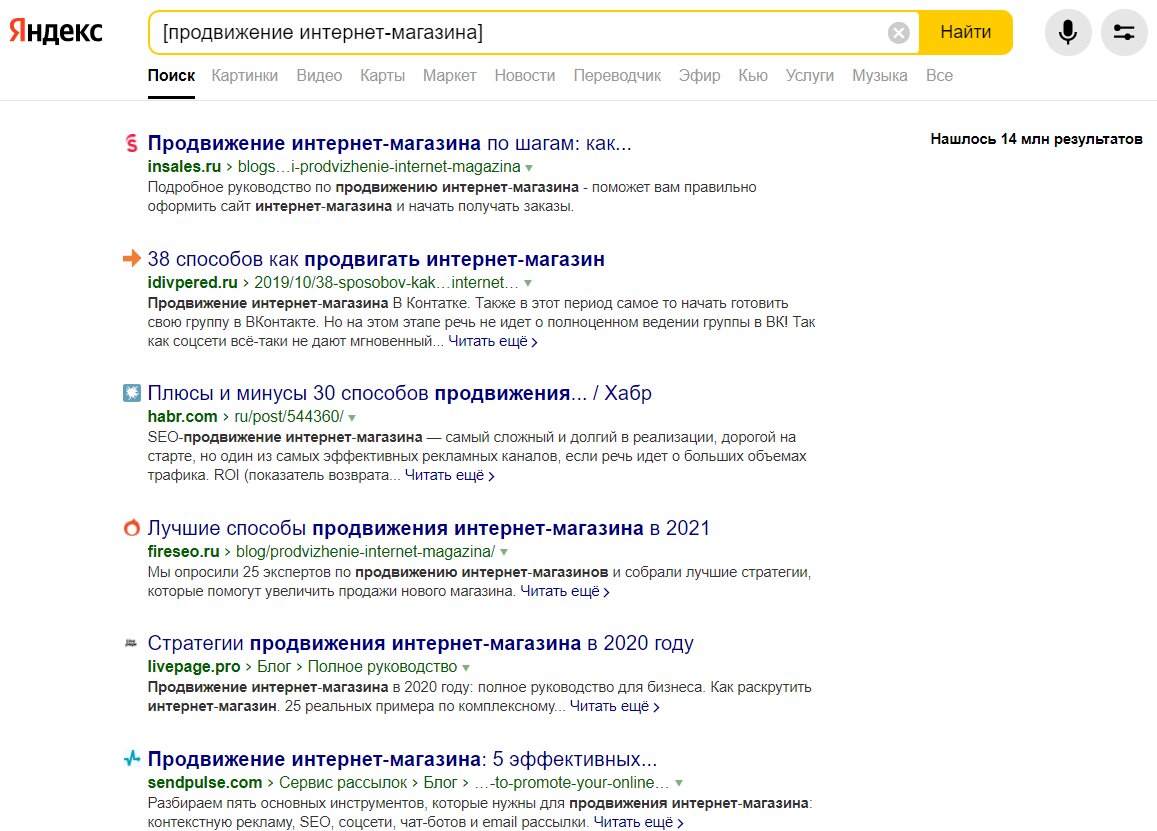Viewport: 1157px width, 831px height.
Task: Select the Переводчик tab
Action: click(617, 75)
